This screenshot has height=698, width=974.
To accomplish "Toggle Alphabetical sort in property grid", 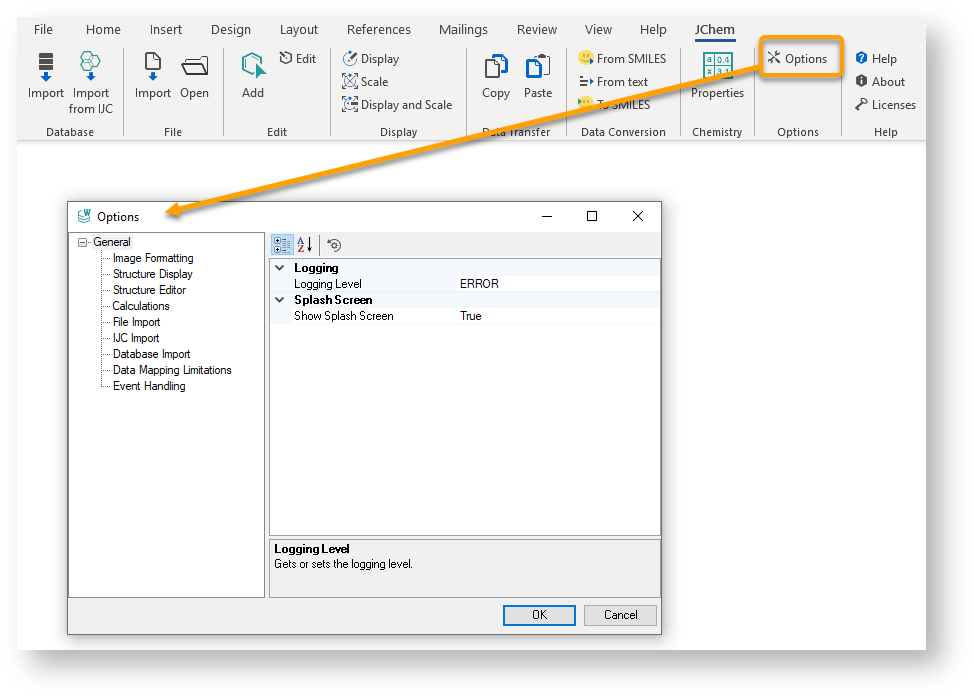I will 305,245.
